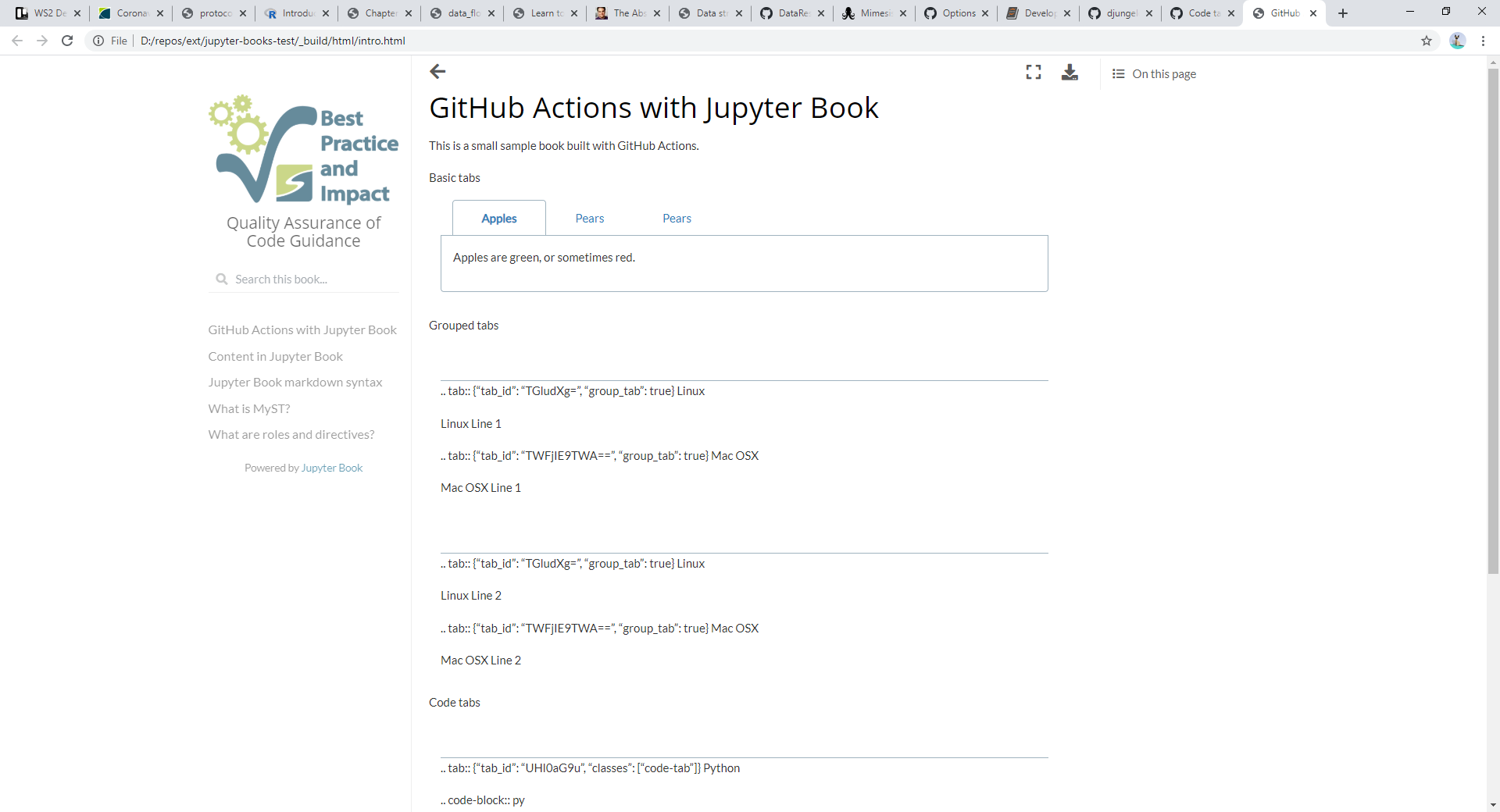Click the text Linux Line 2

[x=471, y=596]
